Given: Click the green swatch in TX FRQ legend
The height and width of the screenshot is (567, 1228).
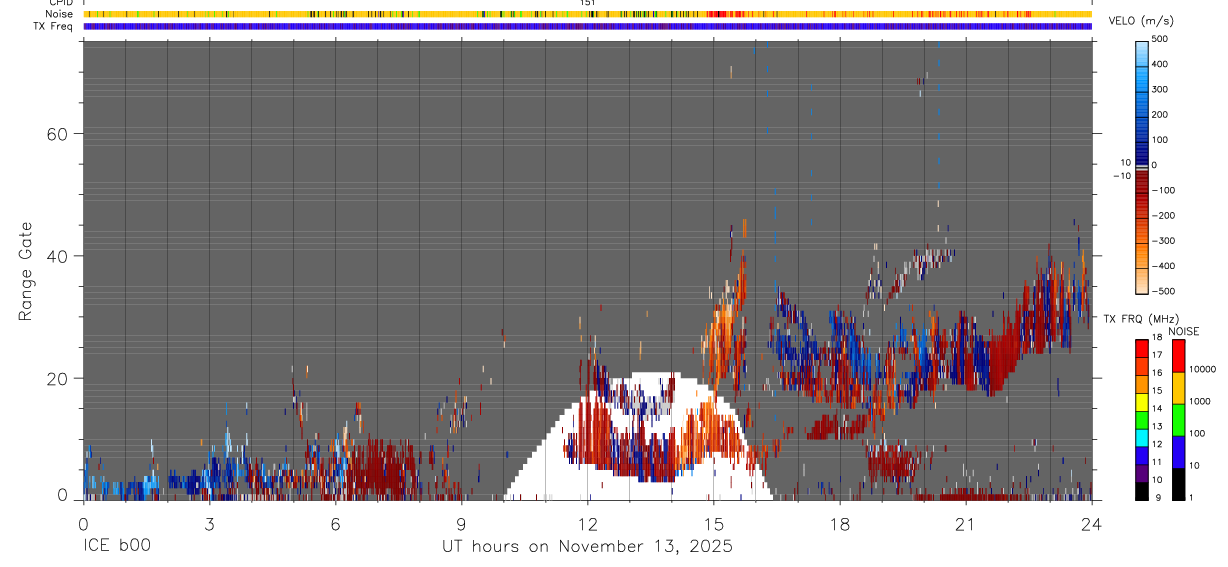Looking at the screenshot, I should tap(1141, 418).
